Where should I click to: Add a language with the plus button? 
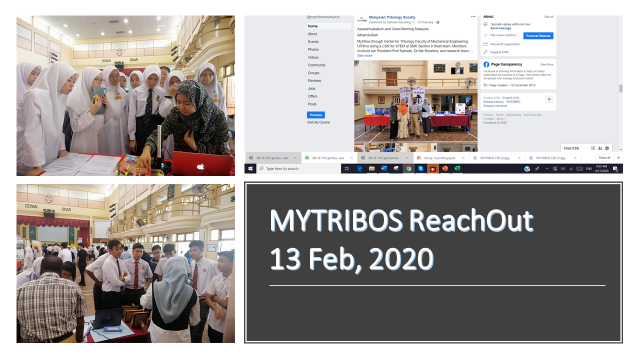coord(549,99)
